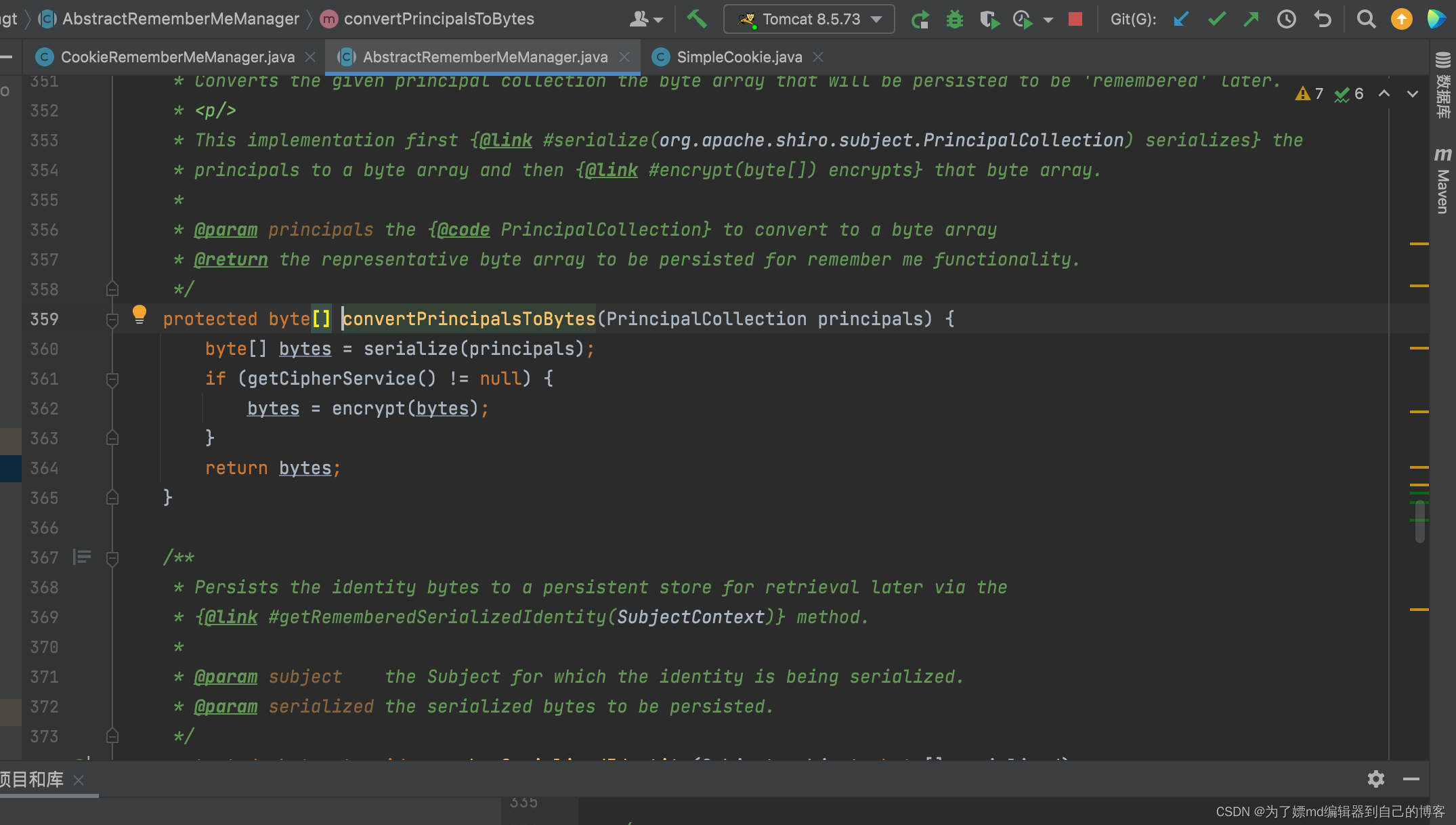
Task: Hide the bottom tool panel minus icon
Action: [x=1411, y=779]
